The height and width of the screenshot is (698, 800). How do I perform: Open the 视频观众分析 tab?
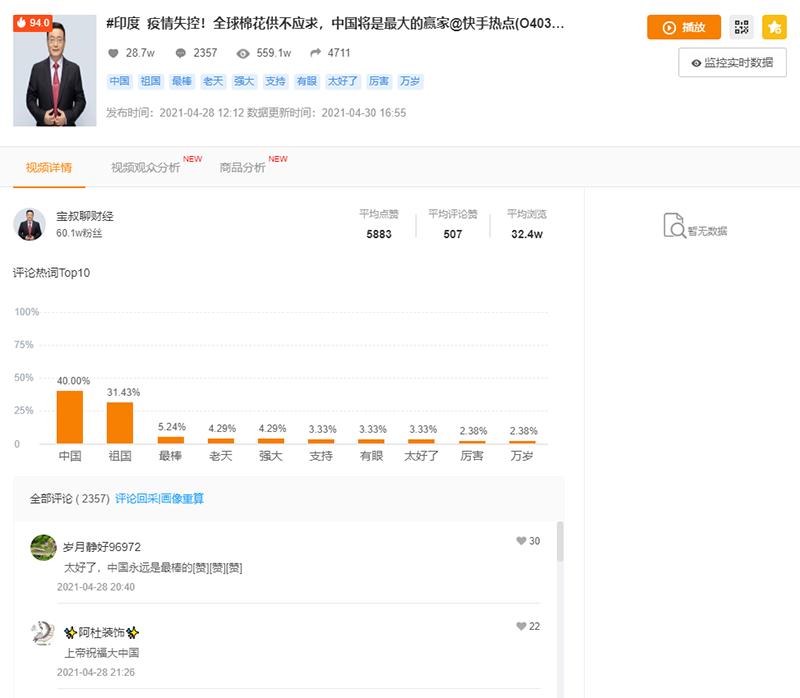pos(145,167)
